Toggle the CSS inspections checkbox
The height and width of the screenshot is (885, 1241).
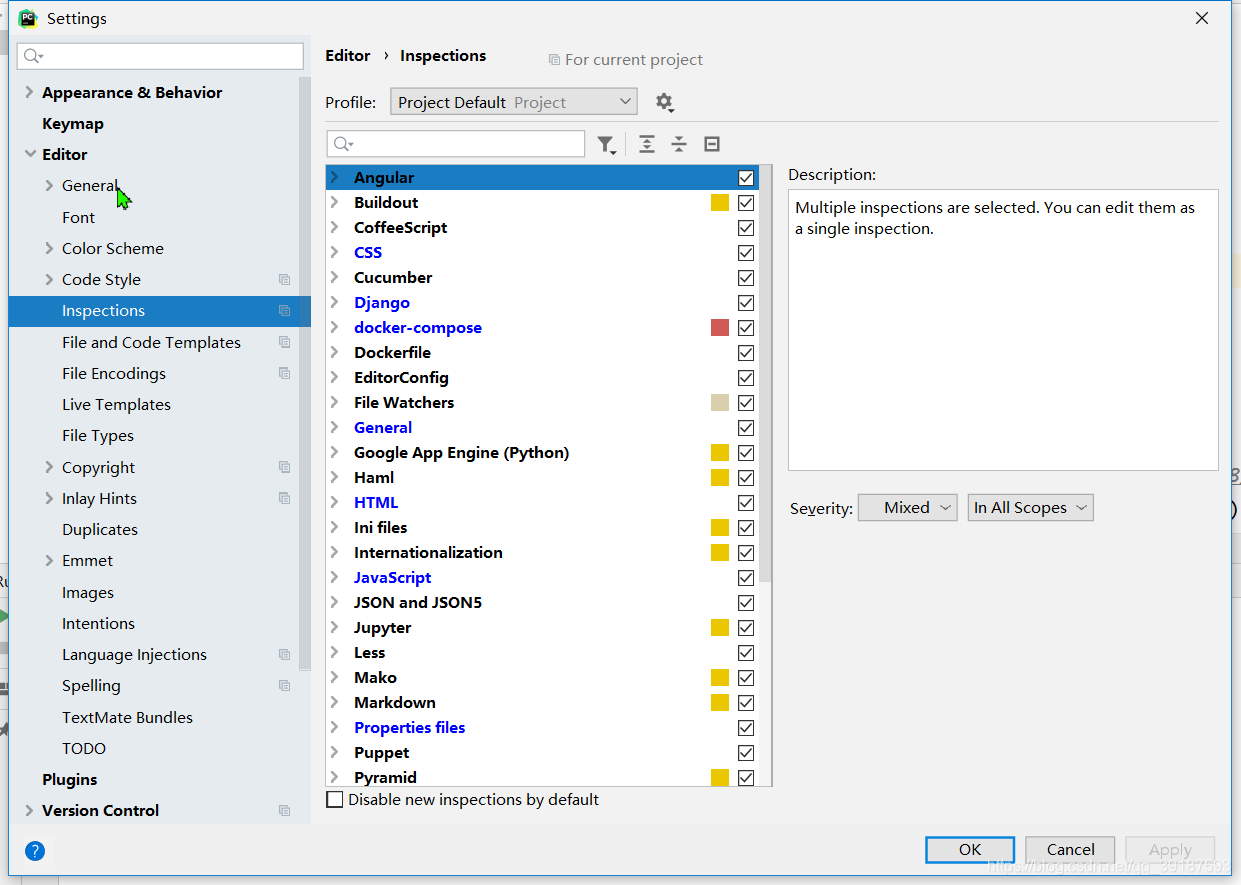coord(746,252)
